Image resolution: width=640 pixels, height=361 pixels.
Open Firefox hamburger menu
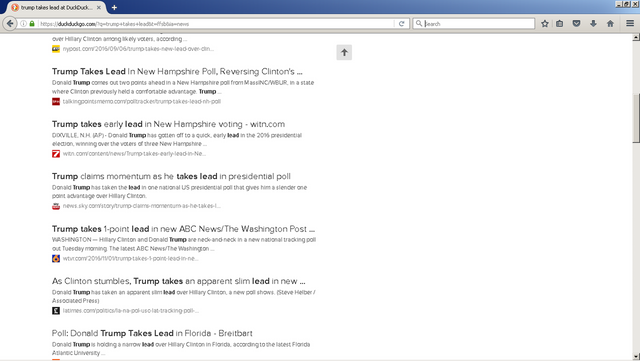(630, 24)
